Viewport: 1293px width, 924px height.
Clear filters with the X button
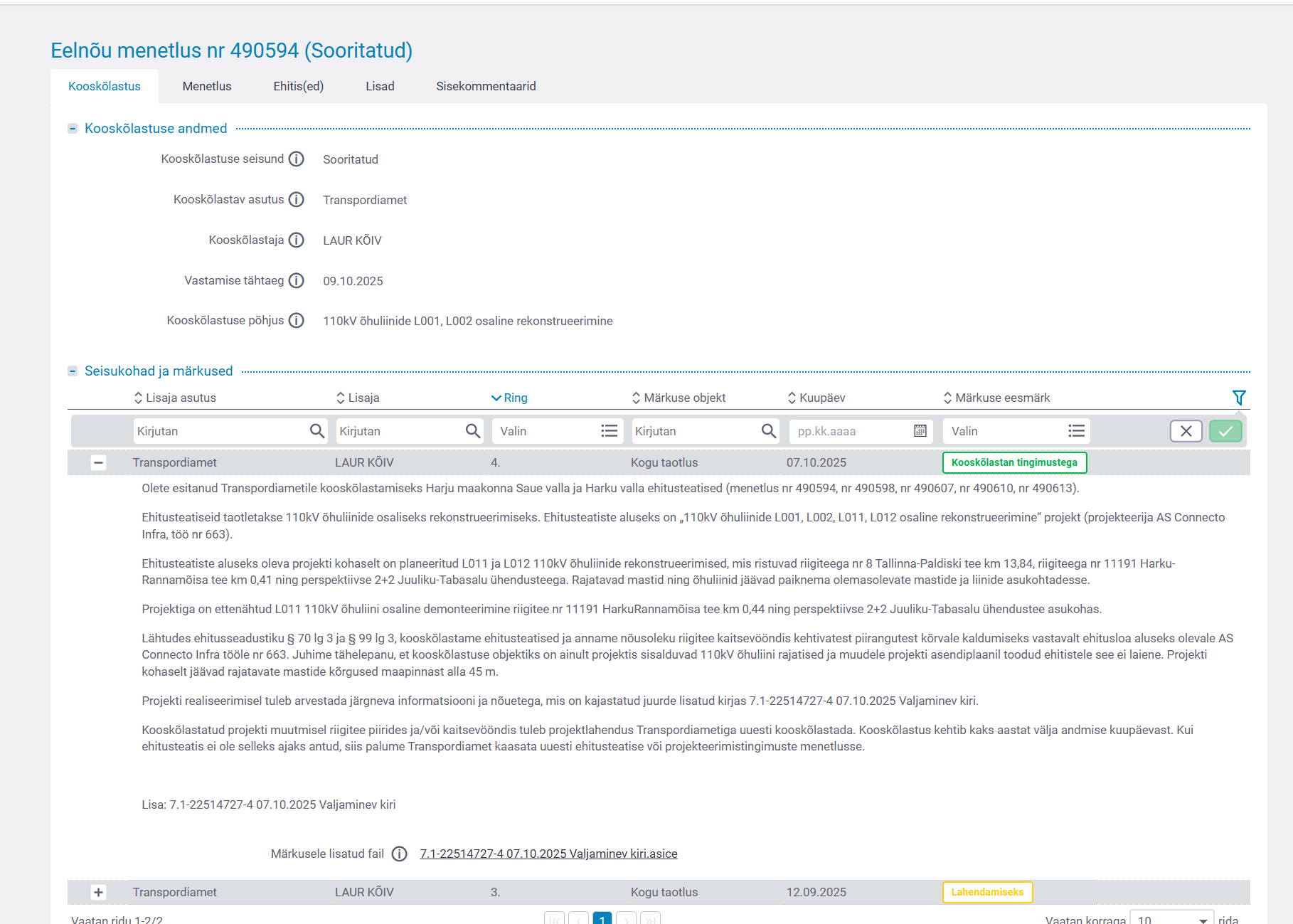click(x=1186, y=431)
